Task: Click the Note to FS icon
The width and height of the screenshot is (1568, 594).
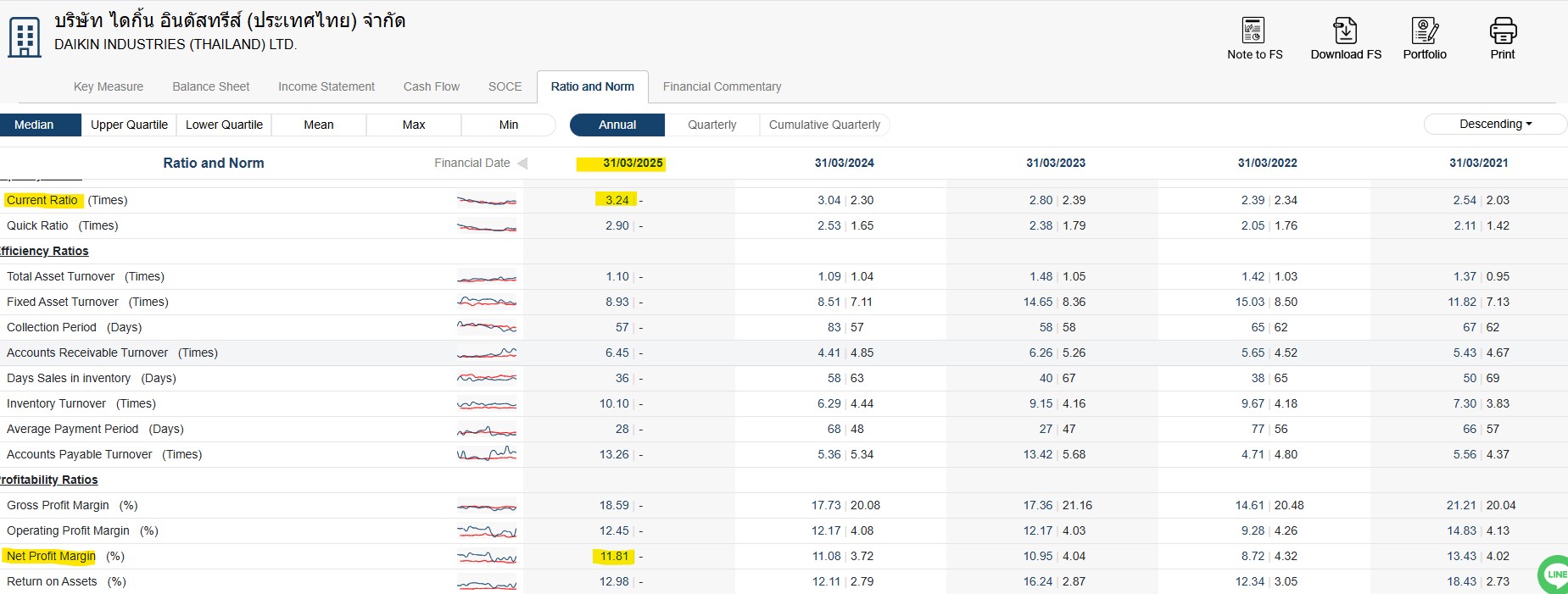Action: pyautogui.click(x=1253, y=31)
